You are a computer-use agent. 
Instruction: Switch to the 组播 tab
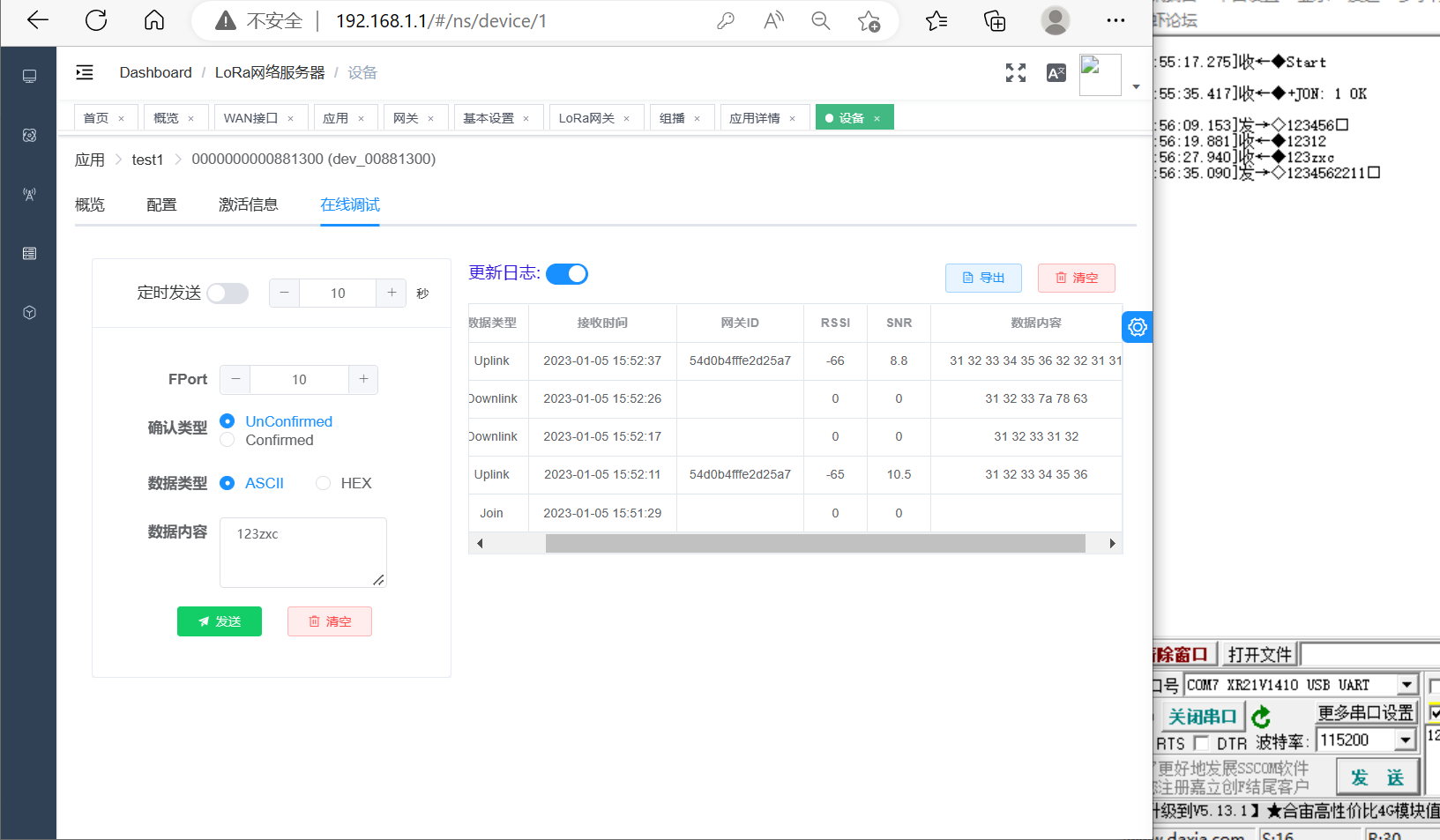(672, 118)
